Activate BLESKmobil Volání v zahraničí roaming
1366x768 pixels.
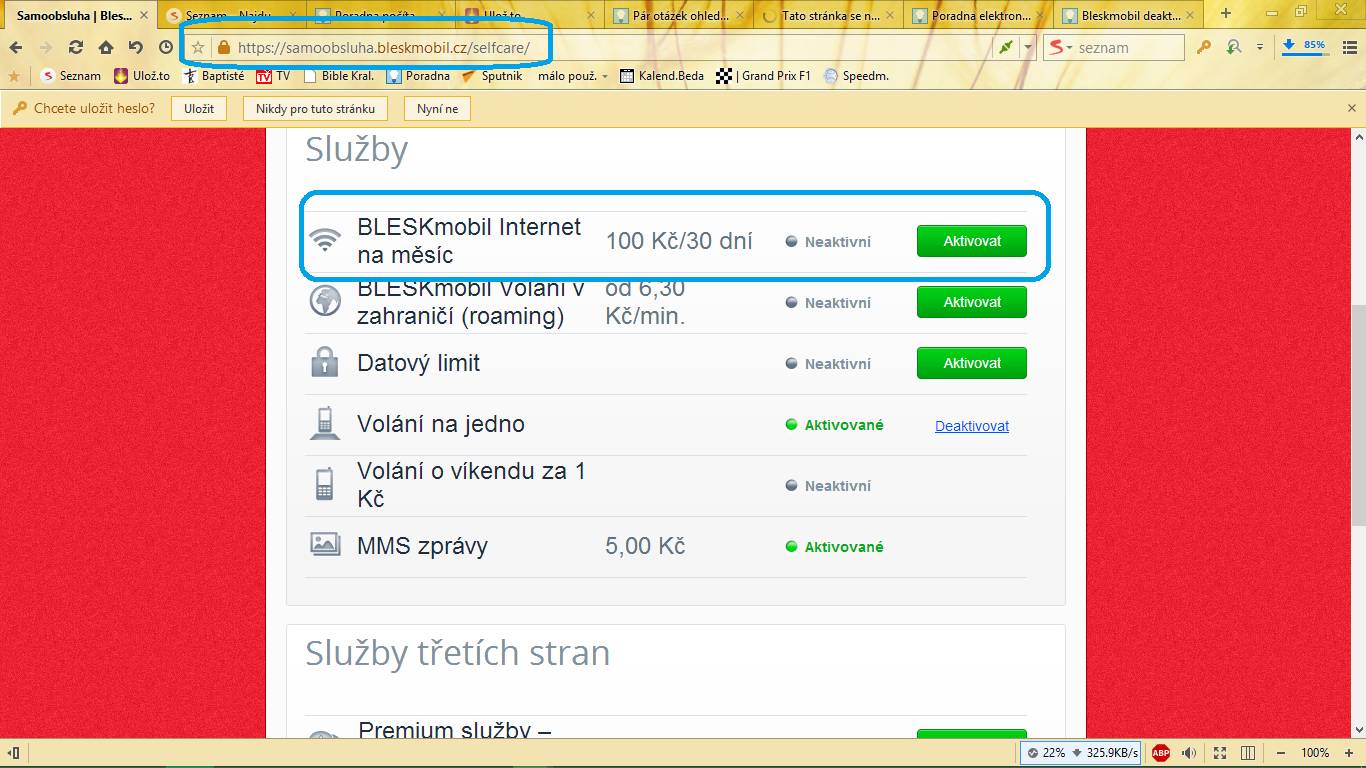[972, 302]
